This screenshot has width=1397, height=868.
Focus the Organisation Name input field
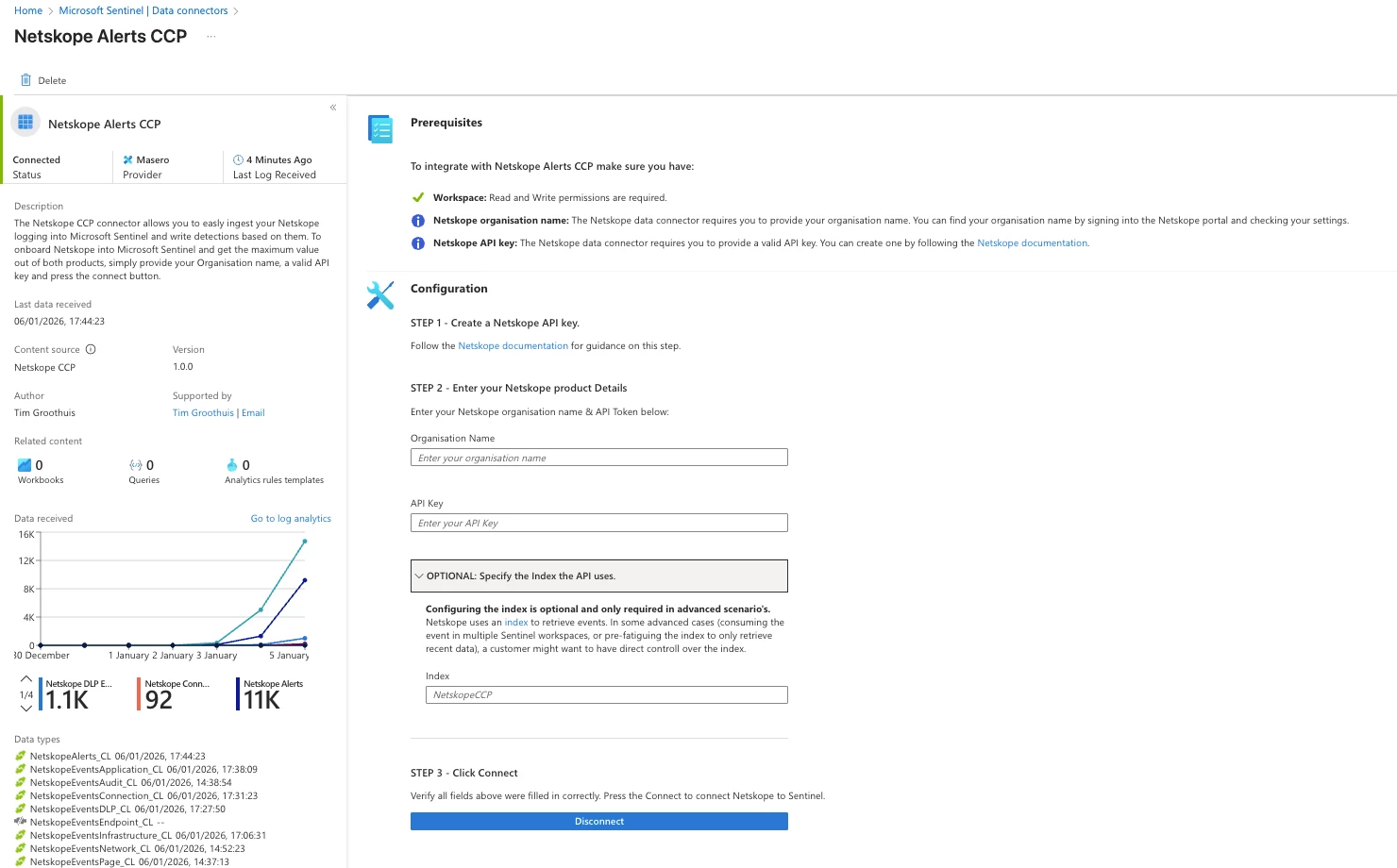tap(599, 458)
